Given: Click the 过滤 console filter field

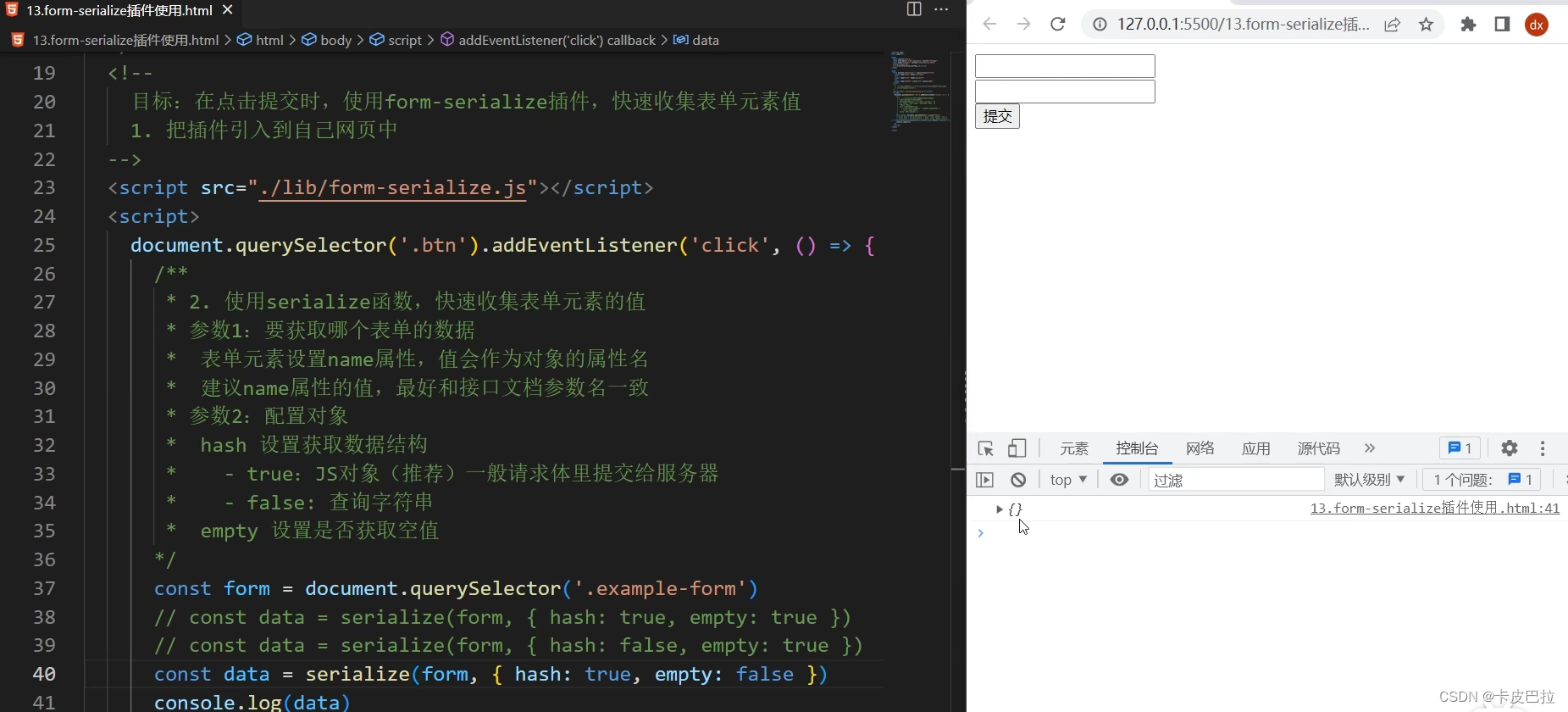Looking at the screenshot, I should click(x=1237, y=480).
